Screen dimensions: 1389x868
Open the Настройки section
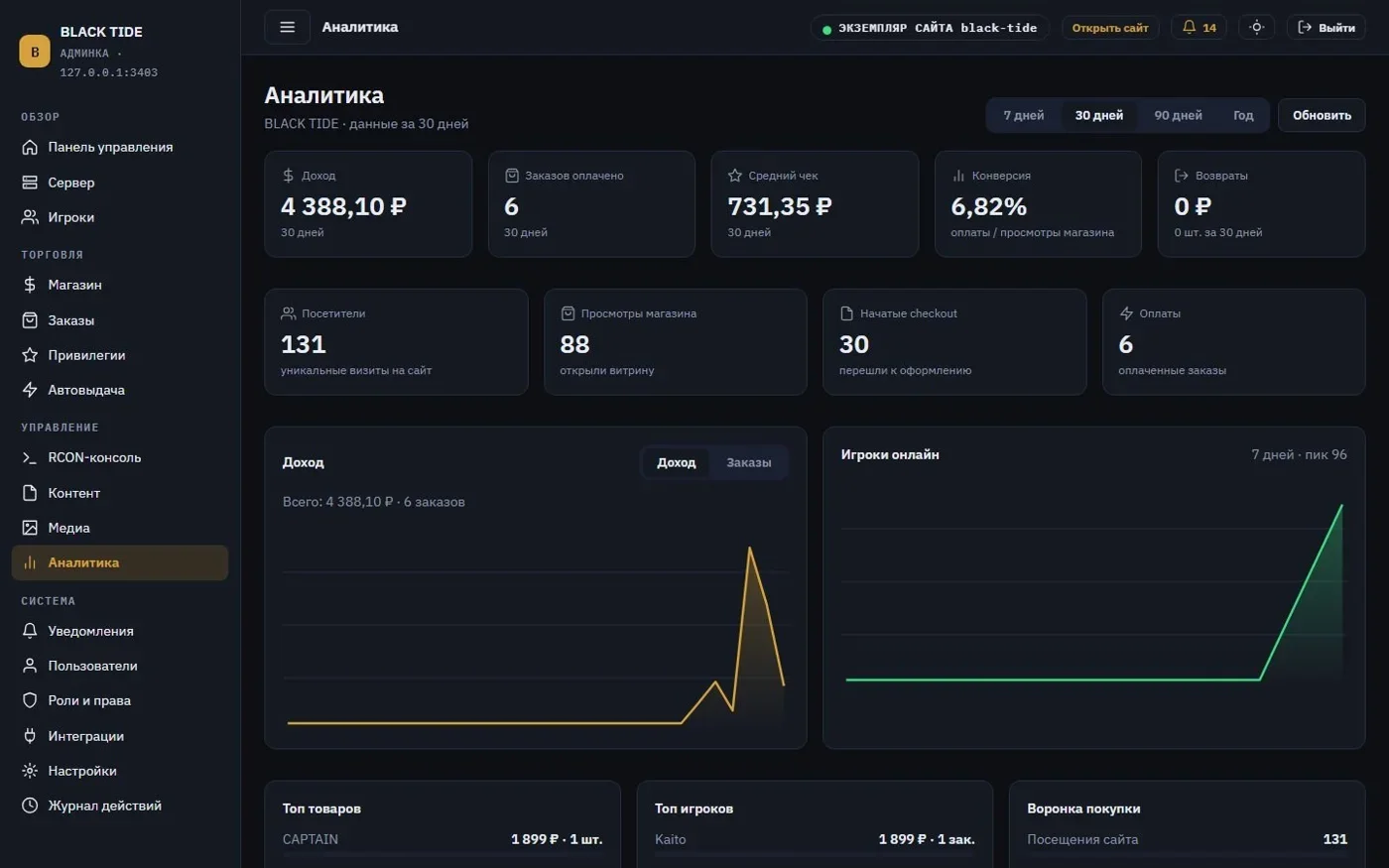[x=120, y=771]
